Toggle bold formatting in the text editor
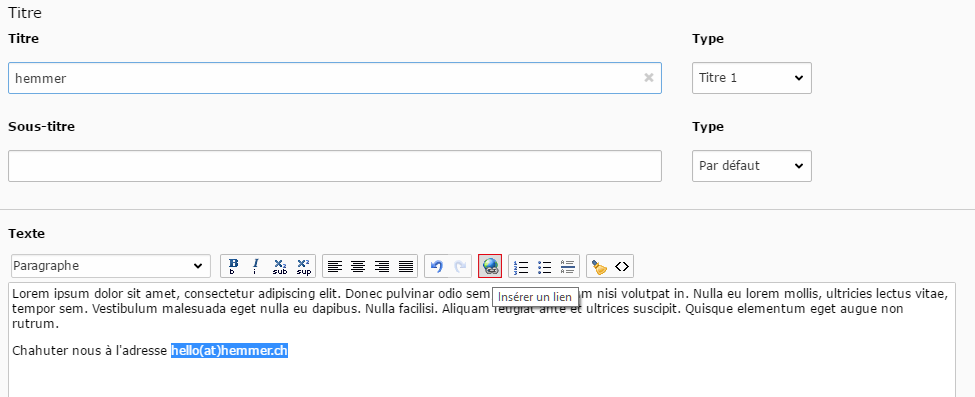The image size is (975, 397). (233, 266)
